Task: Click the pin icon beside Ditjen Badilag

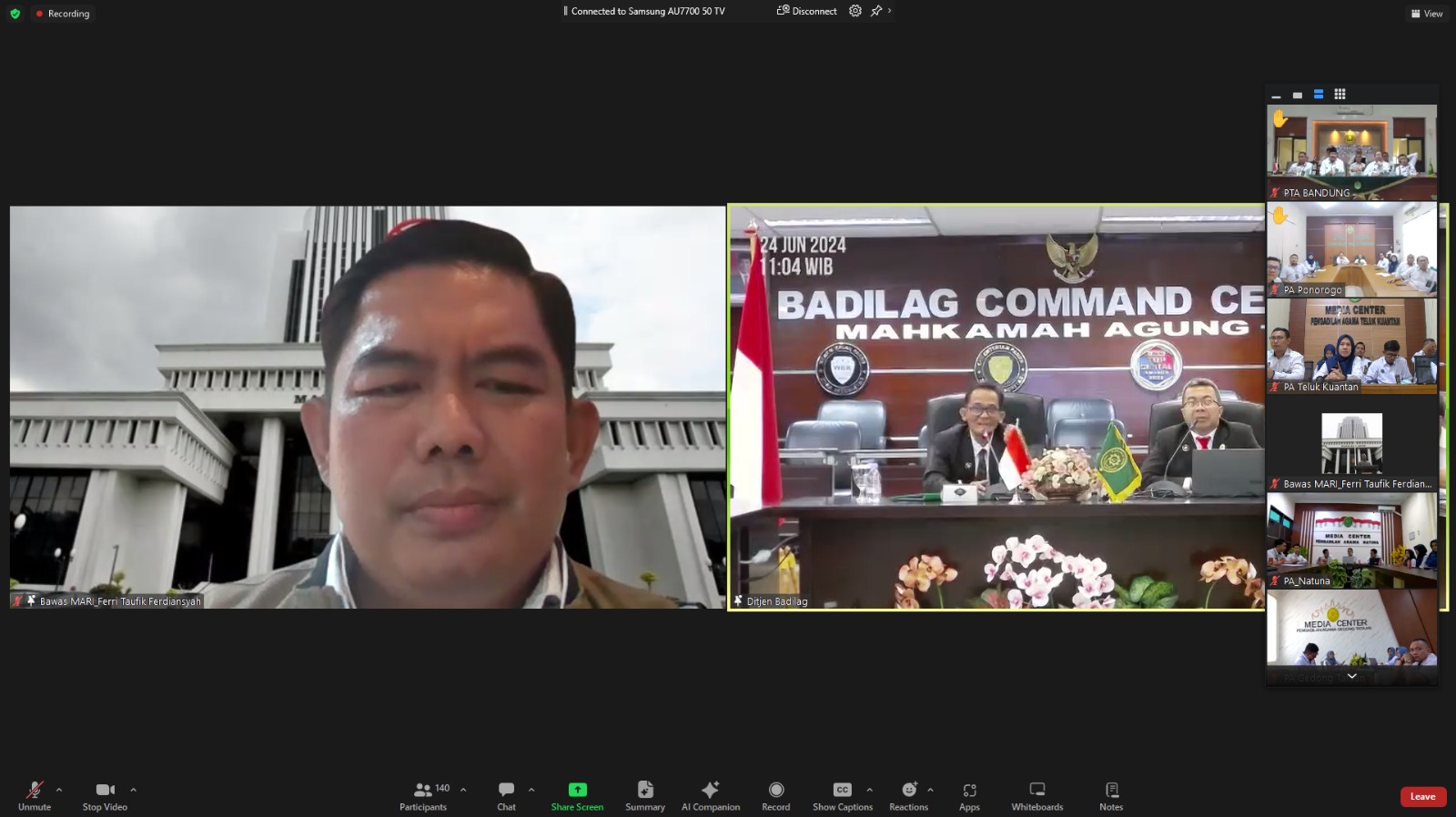Action: pyautogui.click(x=738, y=600)
